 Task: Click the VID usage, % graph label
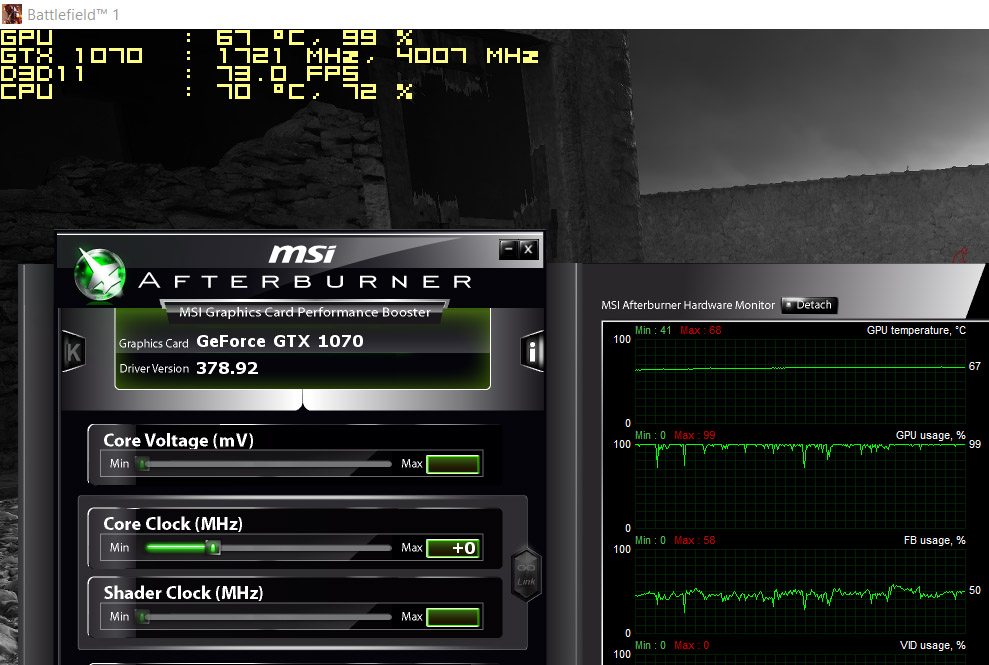click(932, 645)
